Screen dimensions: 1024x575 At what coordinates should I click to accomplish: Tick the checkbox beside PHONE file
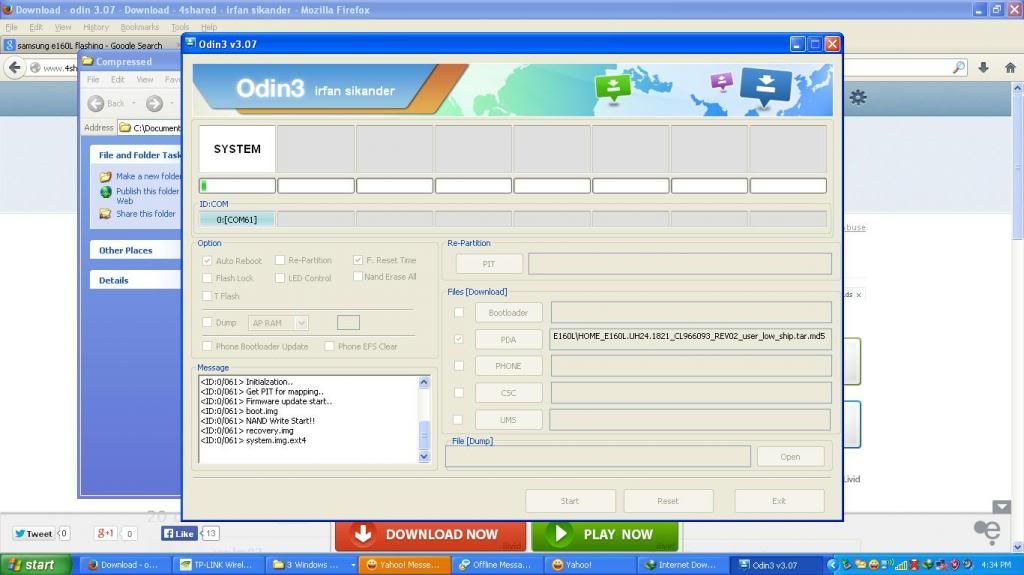point(458,366)
